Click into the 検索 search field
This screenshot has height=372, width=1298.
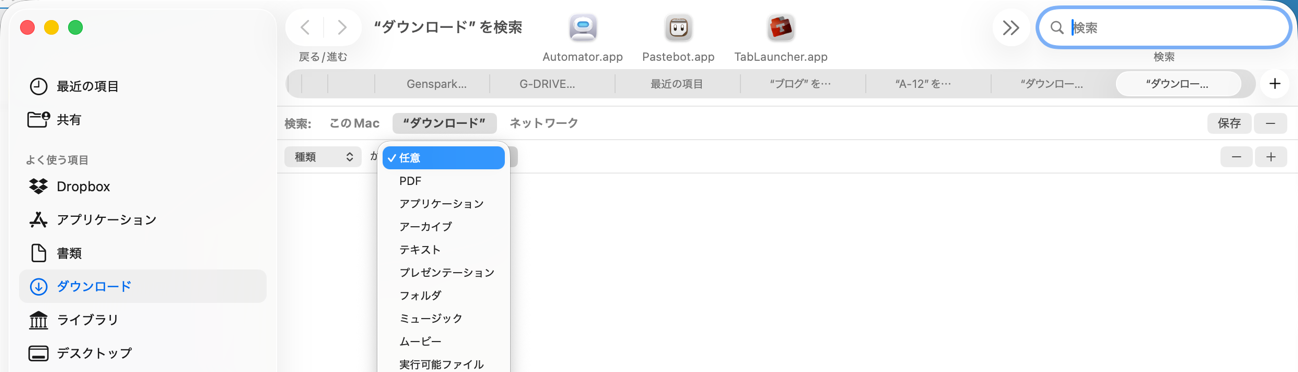pos(1164,28)
